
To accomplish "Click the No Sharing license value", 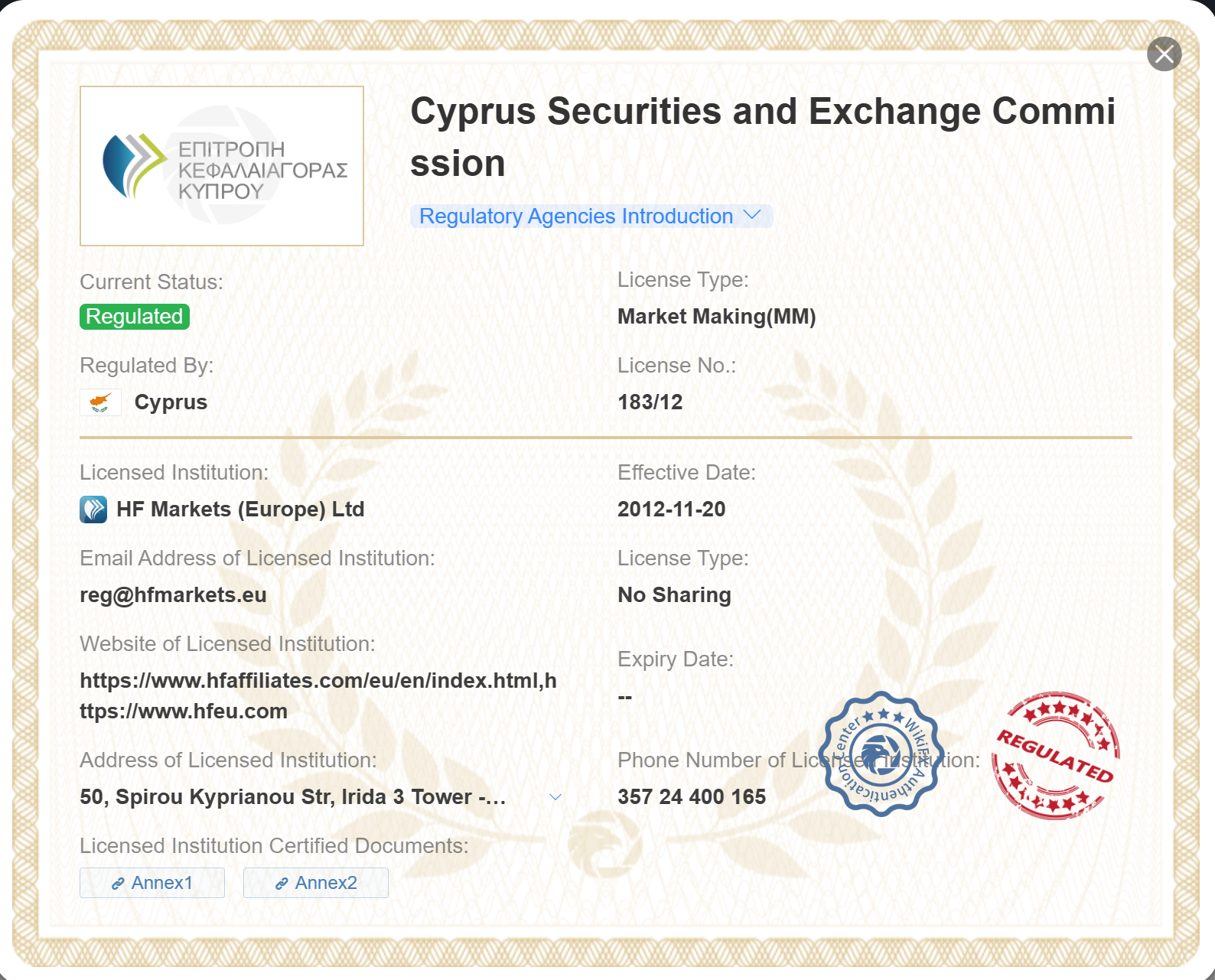I will click(x=674, y=595).
